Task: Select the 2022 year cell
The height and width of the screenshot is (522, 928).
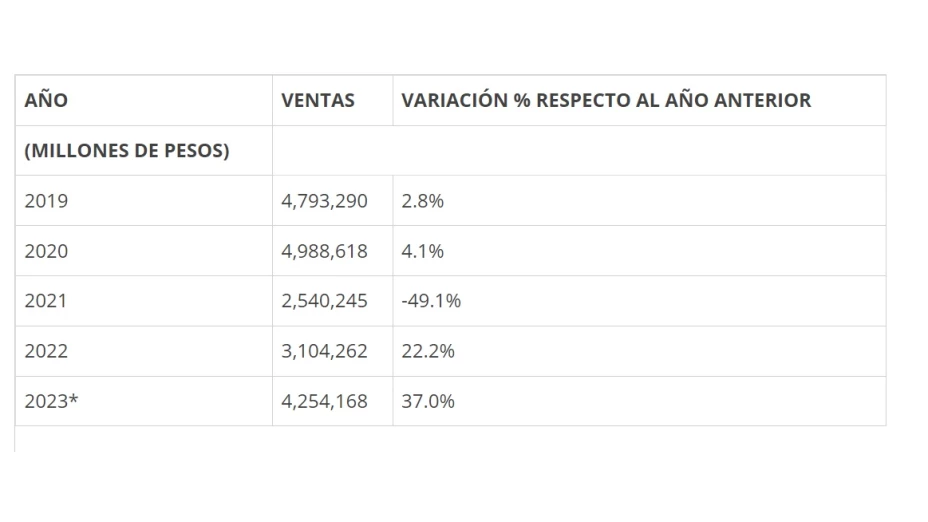Action: pos(144,352)
